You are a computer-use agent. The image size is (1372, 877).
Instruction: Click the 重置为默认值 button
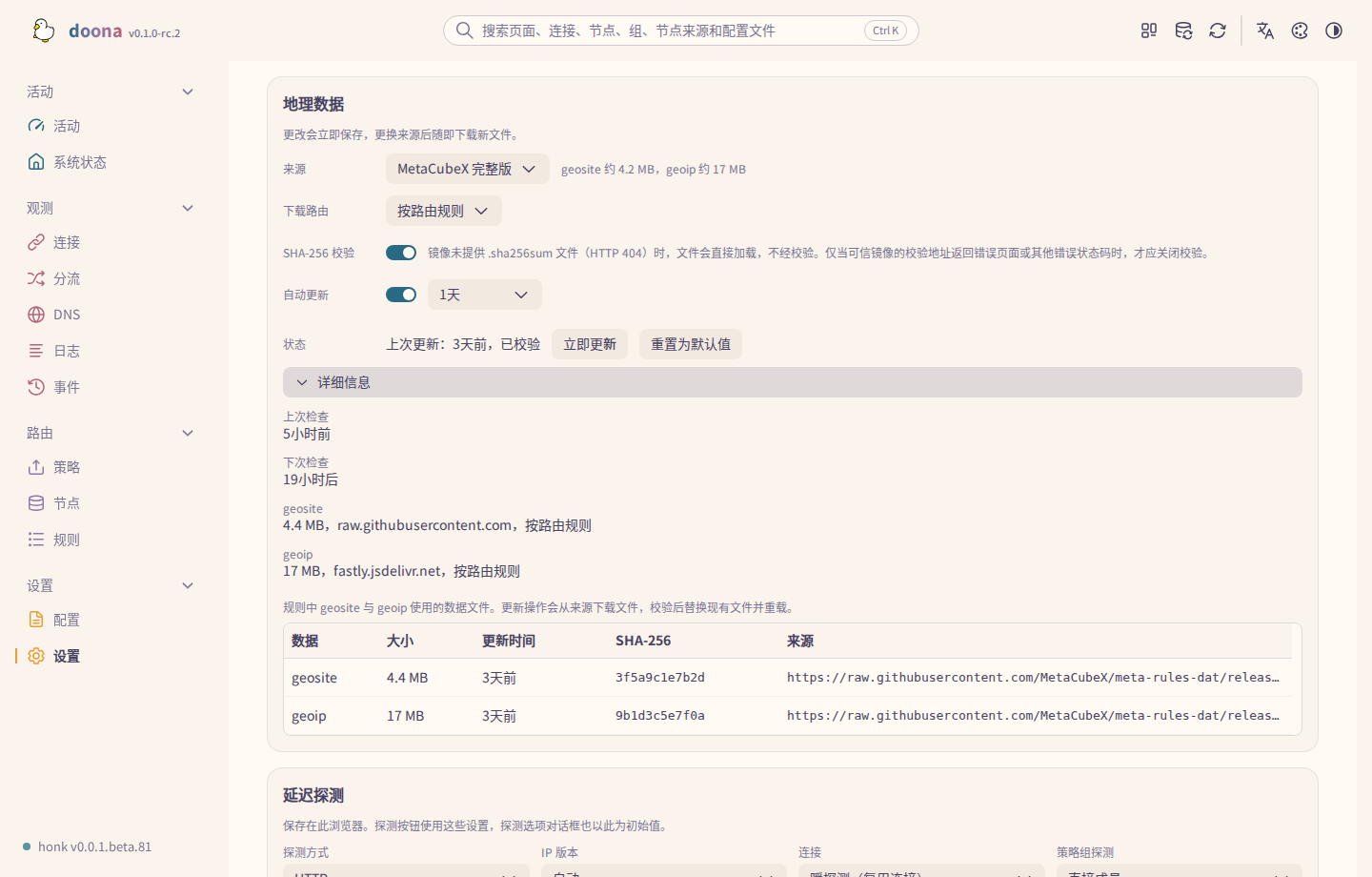691,344
